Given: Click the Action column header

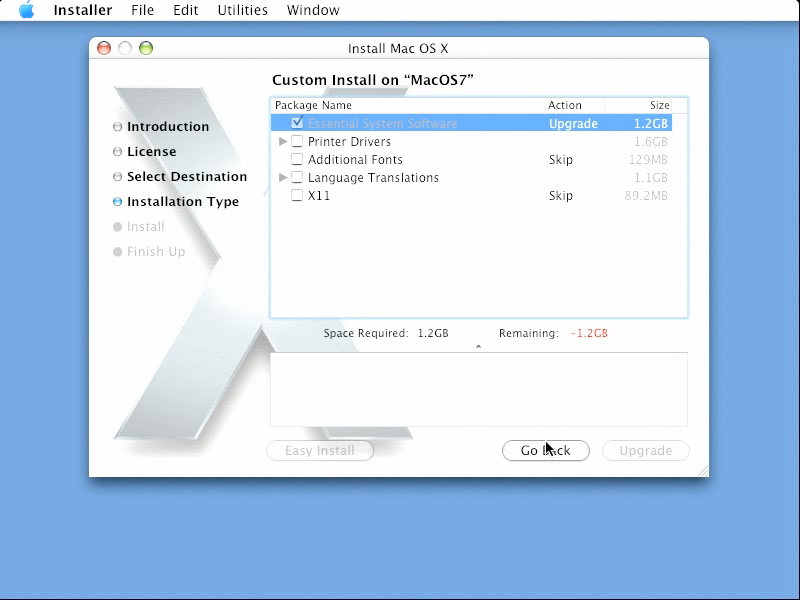Looking at the screenshot, I should pyautogui.click(x=574, y=105).
